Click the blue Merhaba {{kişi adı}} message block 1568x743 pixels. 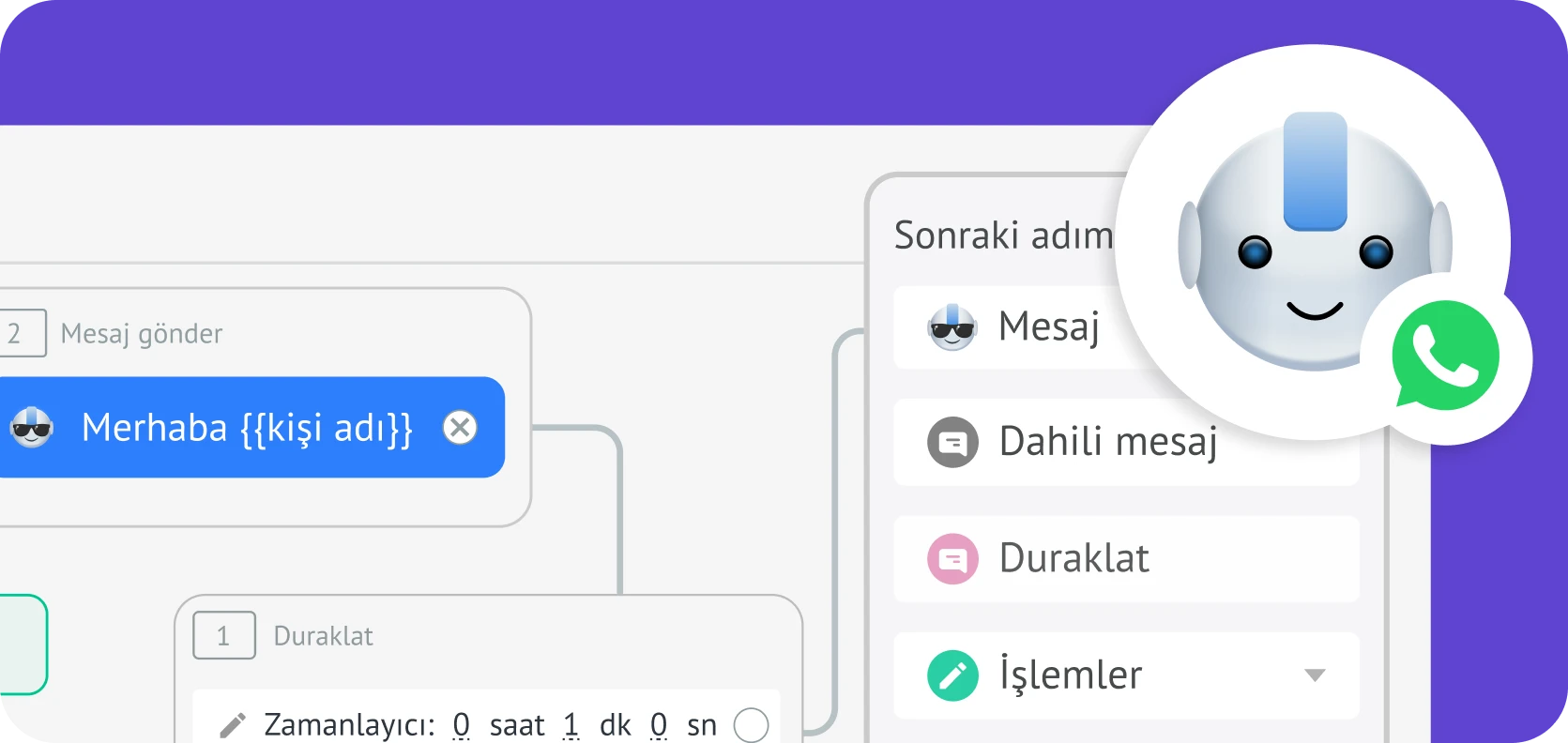[247, 428]
